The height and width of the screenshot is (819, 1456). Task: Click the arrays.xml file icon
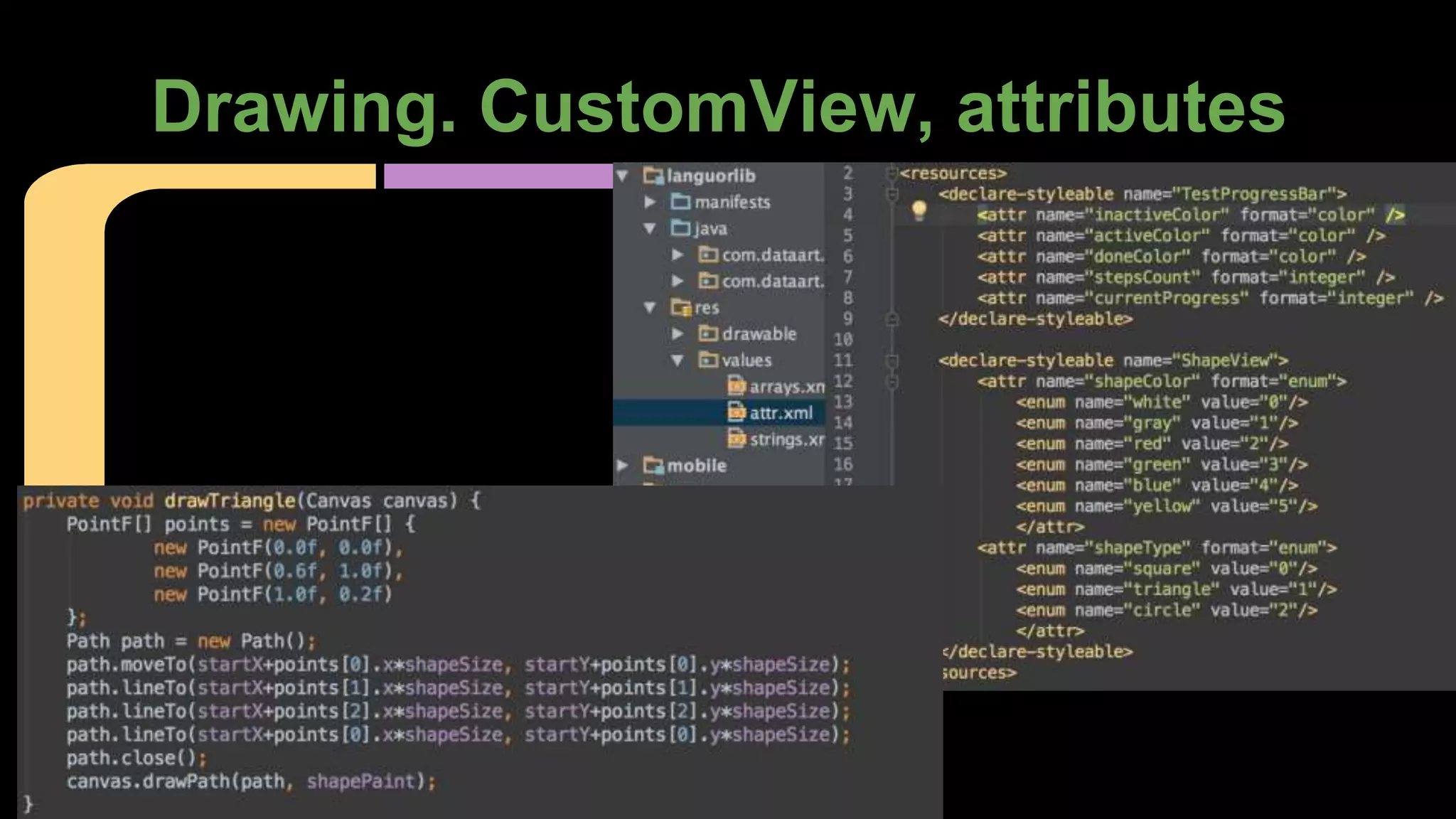737,386
